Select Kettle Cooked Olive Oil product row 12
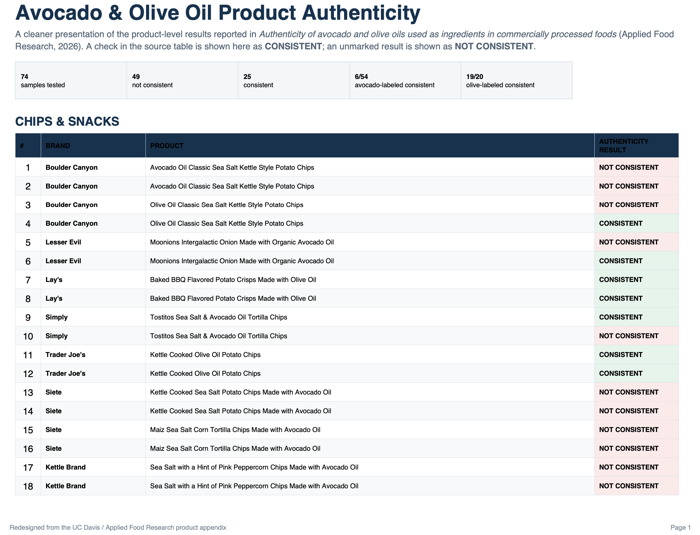Screen dimensions: 700x535 pyautogui.click(x=205, y=373)
